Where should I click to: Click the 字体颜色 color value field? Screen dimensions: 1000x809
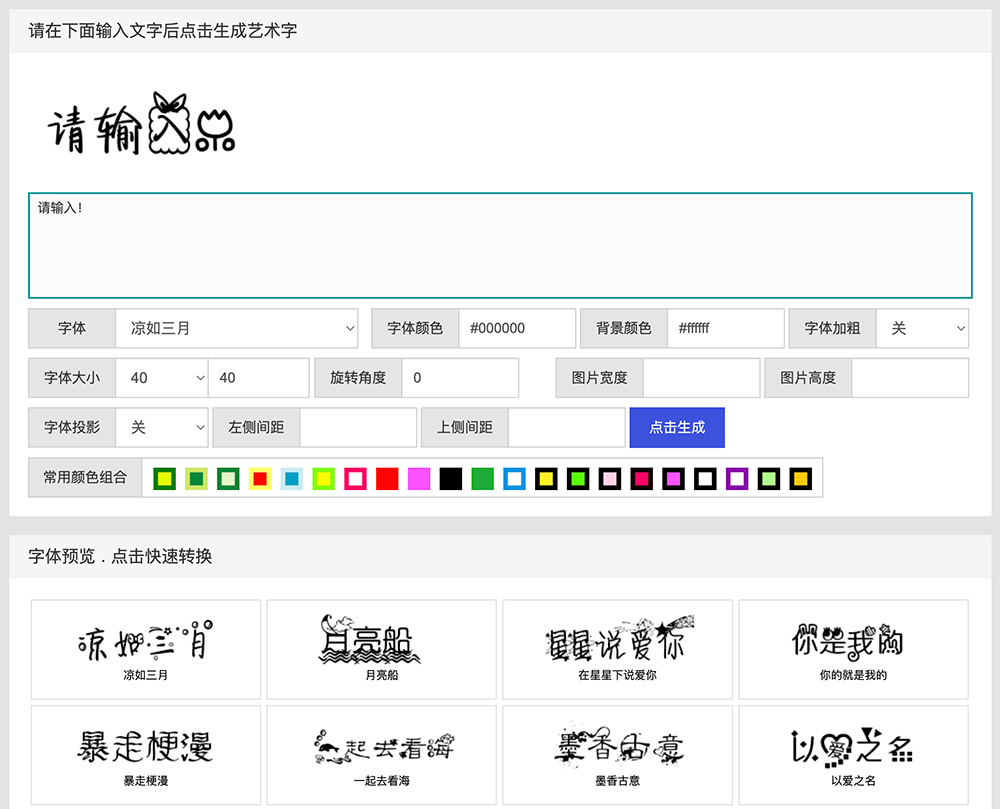click(x=517, y=328)
